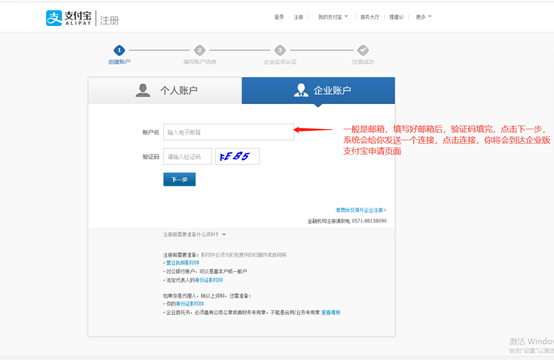The image size is (554, 360).
Task: Expand the 更多 dropdown in navigation
Action: (x=424, y=17)
